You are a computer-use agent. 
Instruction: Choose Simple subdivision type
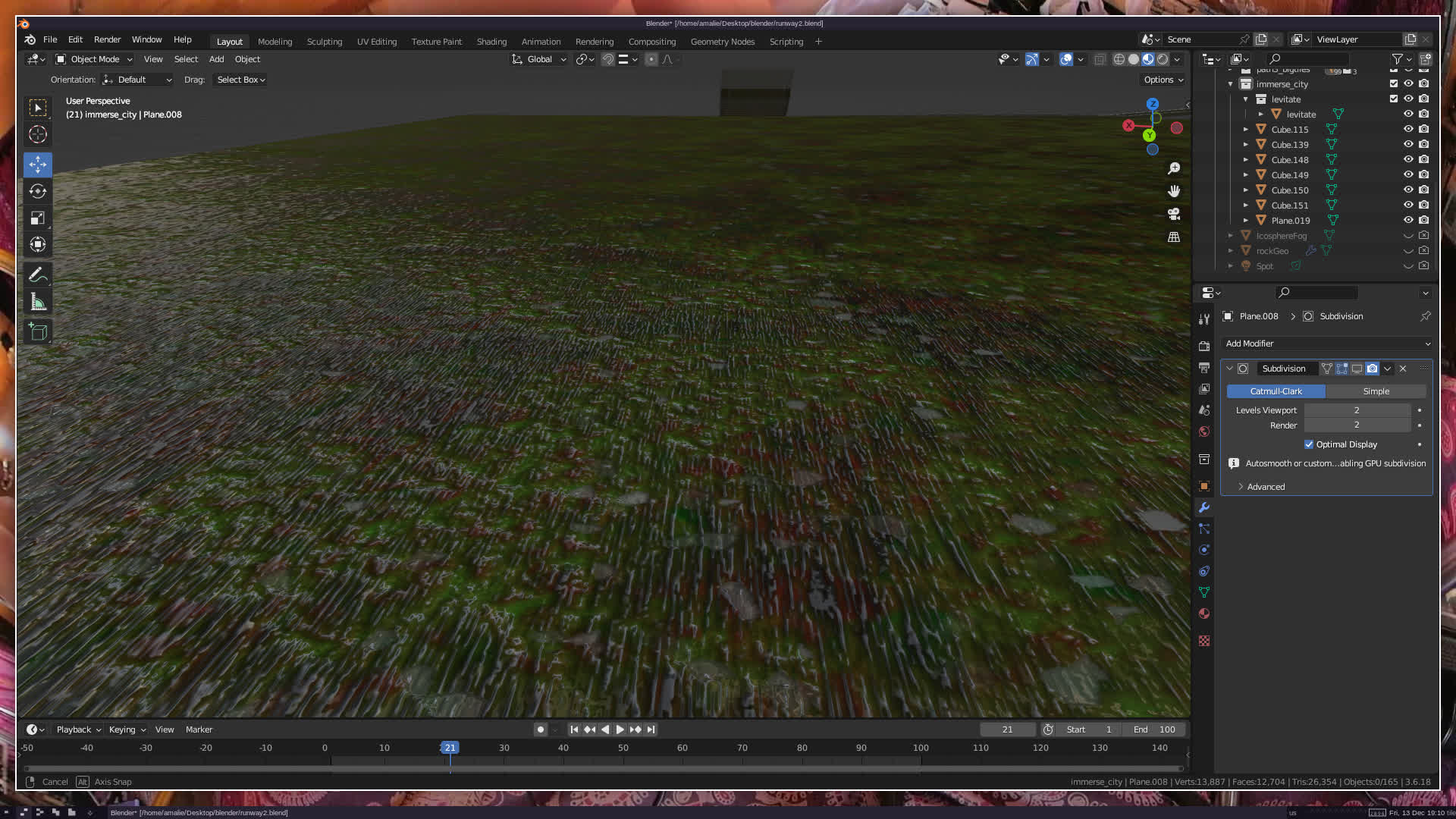click(1376, 391)
